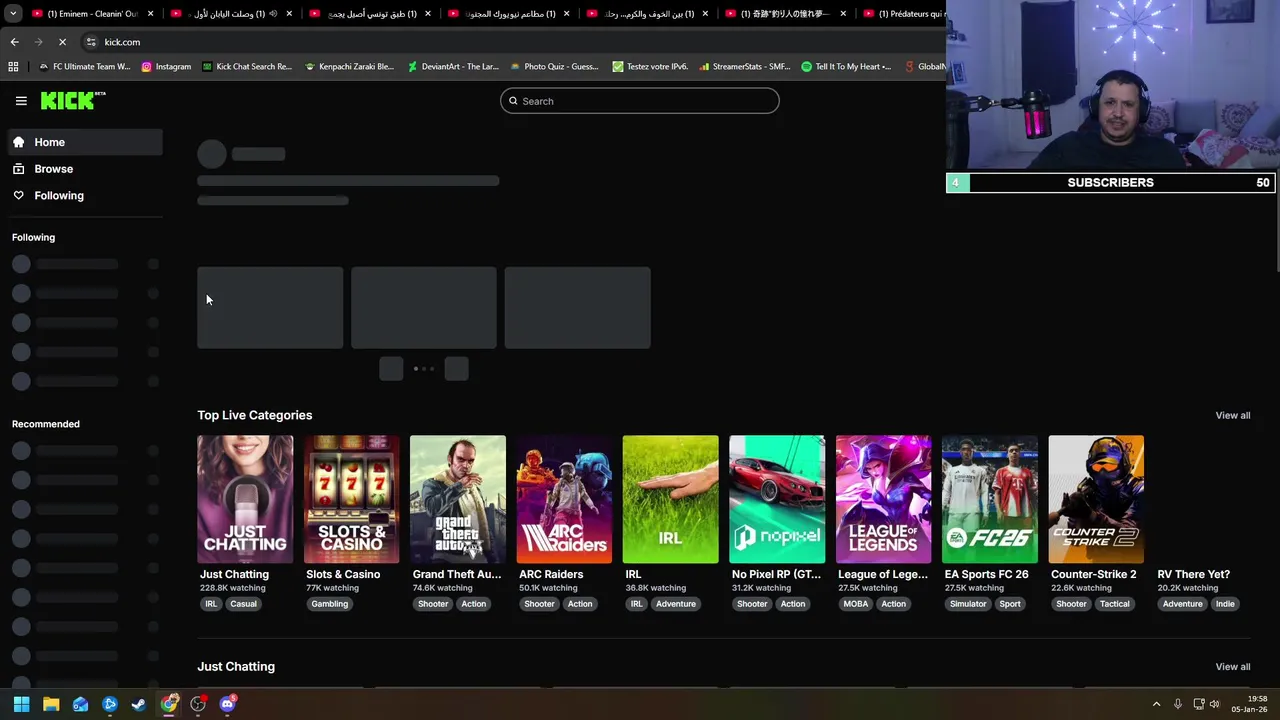
Task: Open the Just Chatting category thumbnail
Action: 245,499
